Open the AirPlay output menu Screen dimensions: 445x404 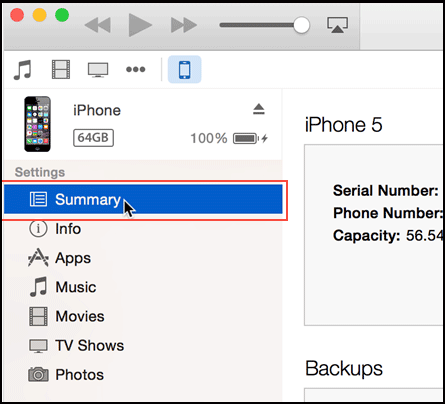pyautogui.click(x=338, y=25)
